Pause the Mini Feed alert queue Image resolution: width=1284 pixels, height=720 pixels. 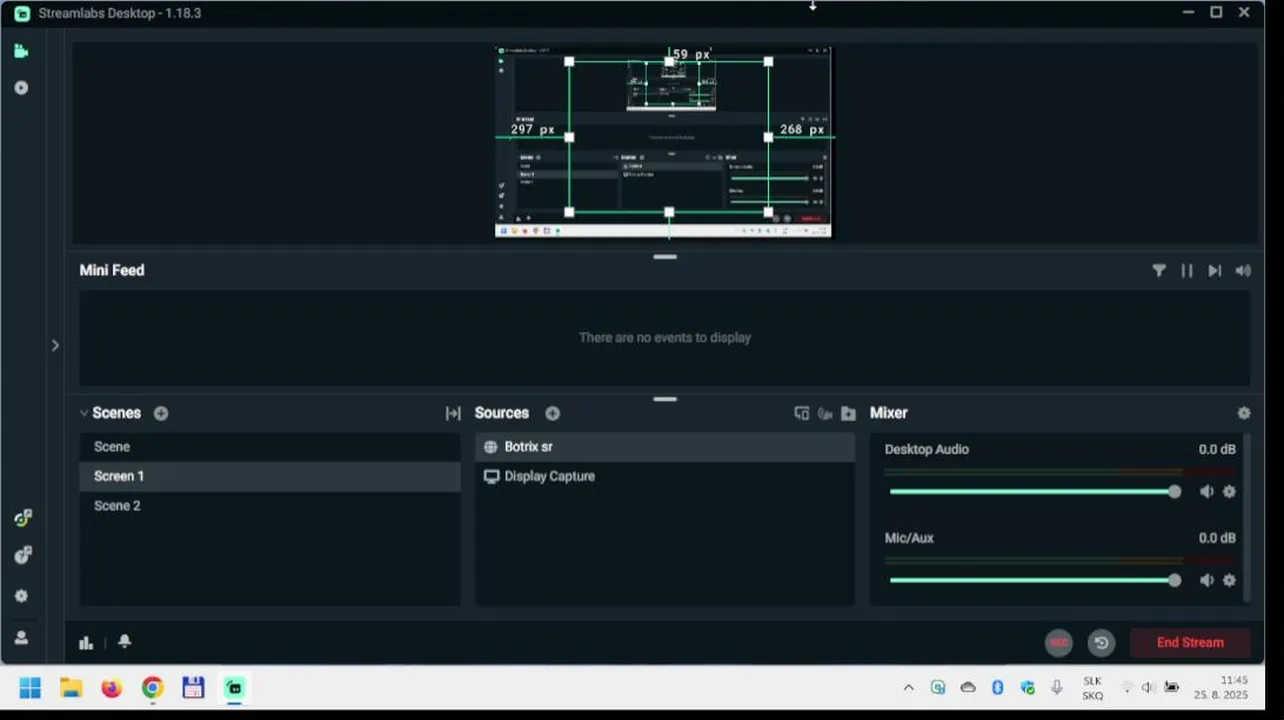pyautogui.click(x=1187, y=270)
